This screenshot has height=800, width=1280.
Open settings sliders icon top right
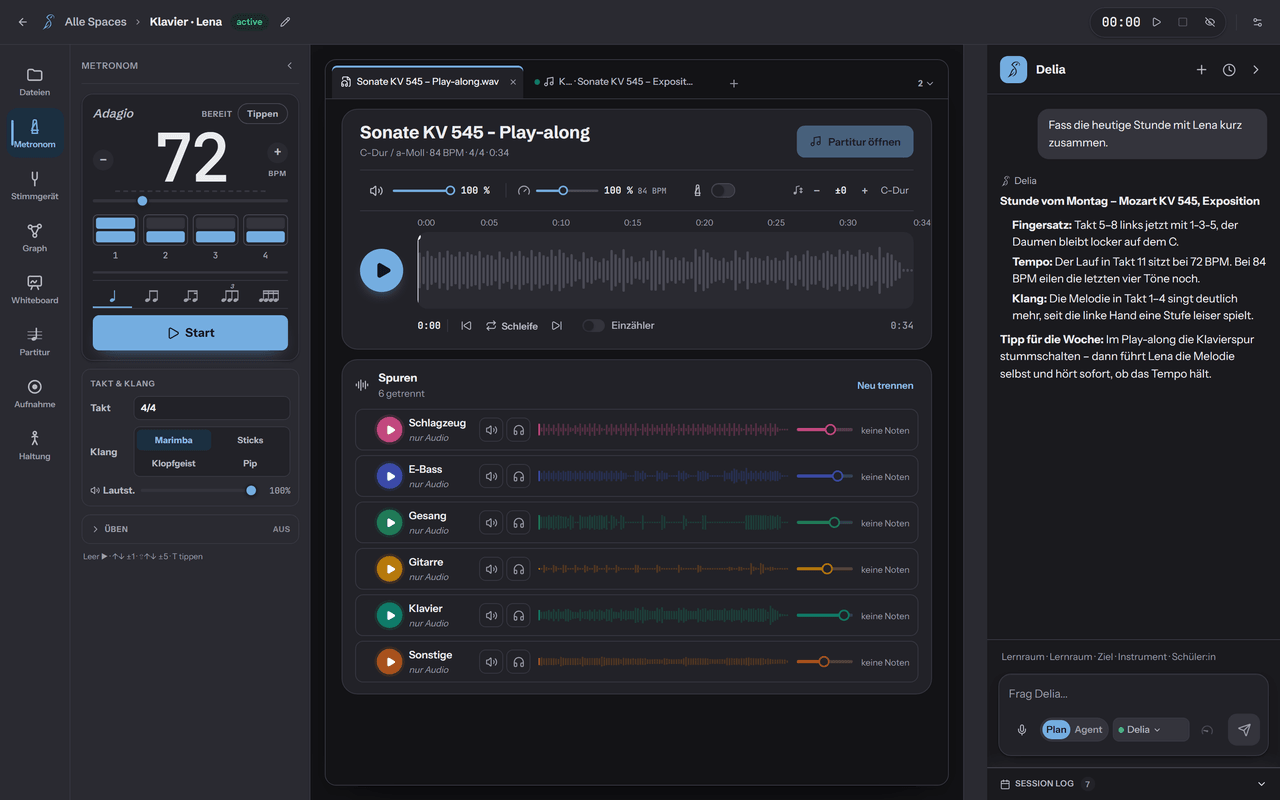(1257, 22)
